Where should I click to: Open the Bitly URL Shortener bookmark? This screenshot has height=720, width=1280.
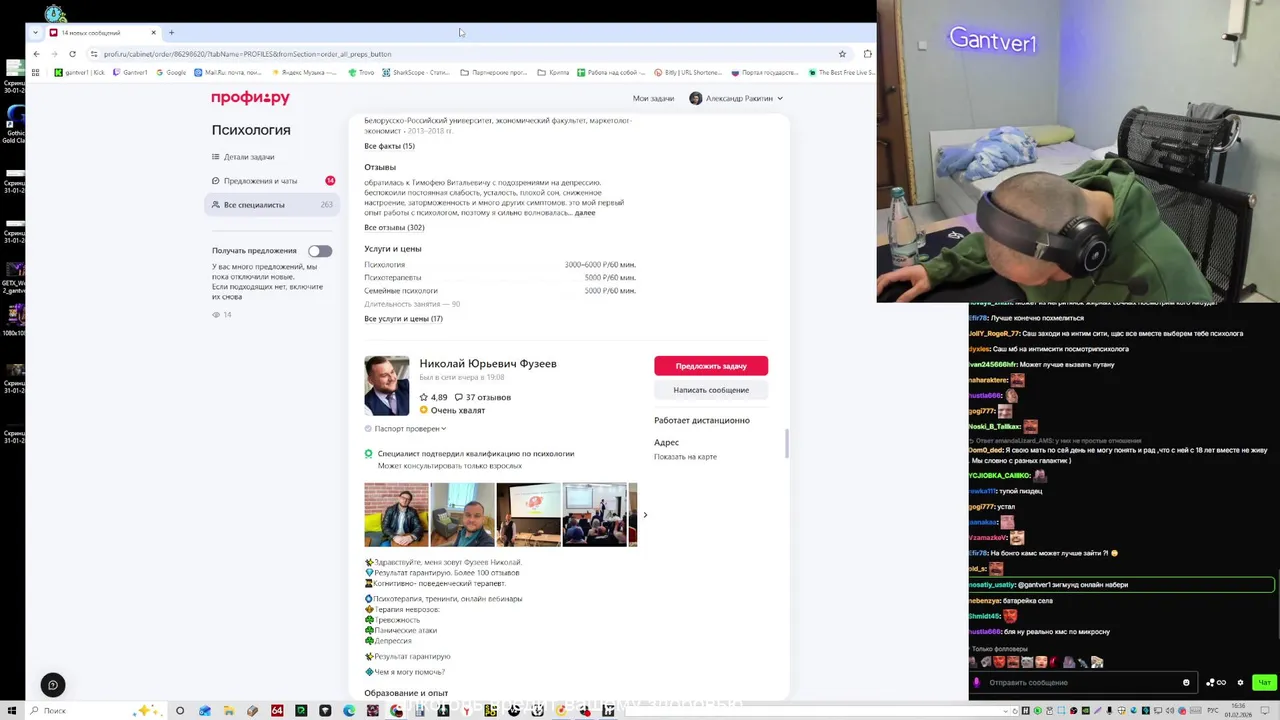tap(688, 72)
